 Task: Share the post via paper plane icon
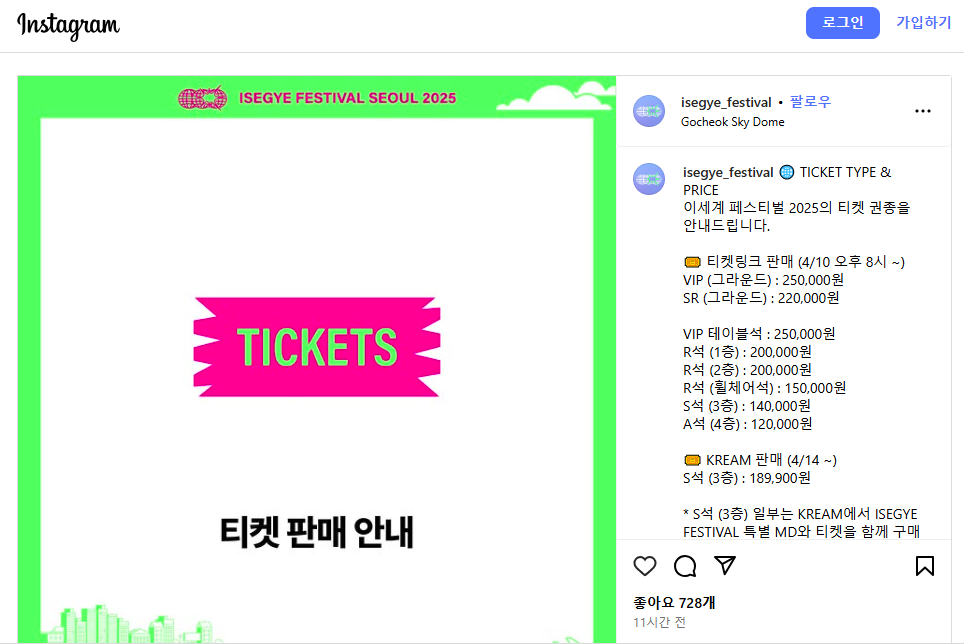[x=725, y=565]
